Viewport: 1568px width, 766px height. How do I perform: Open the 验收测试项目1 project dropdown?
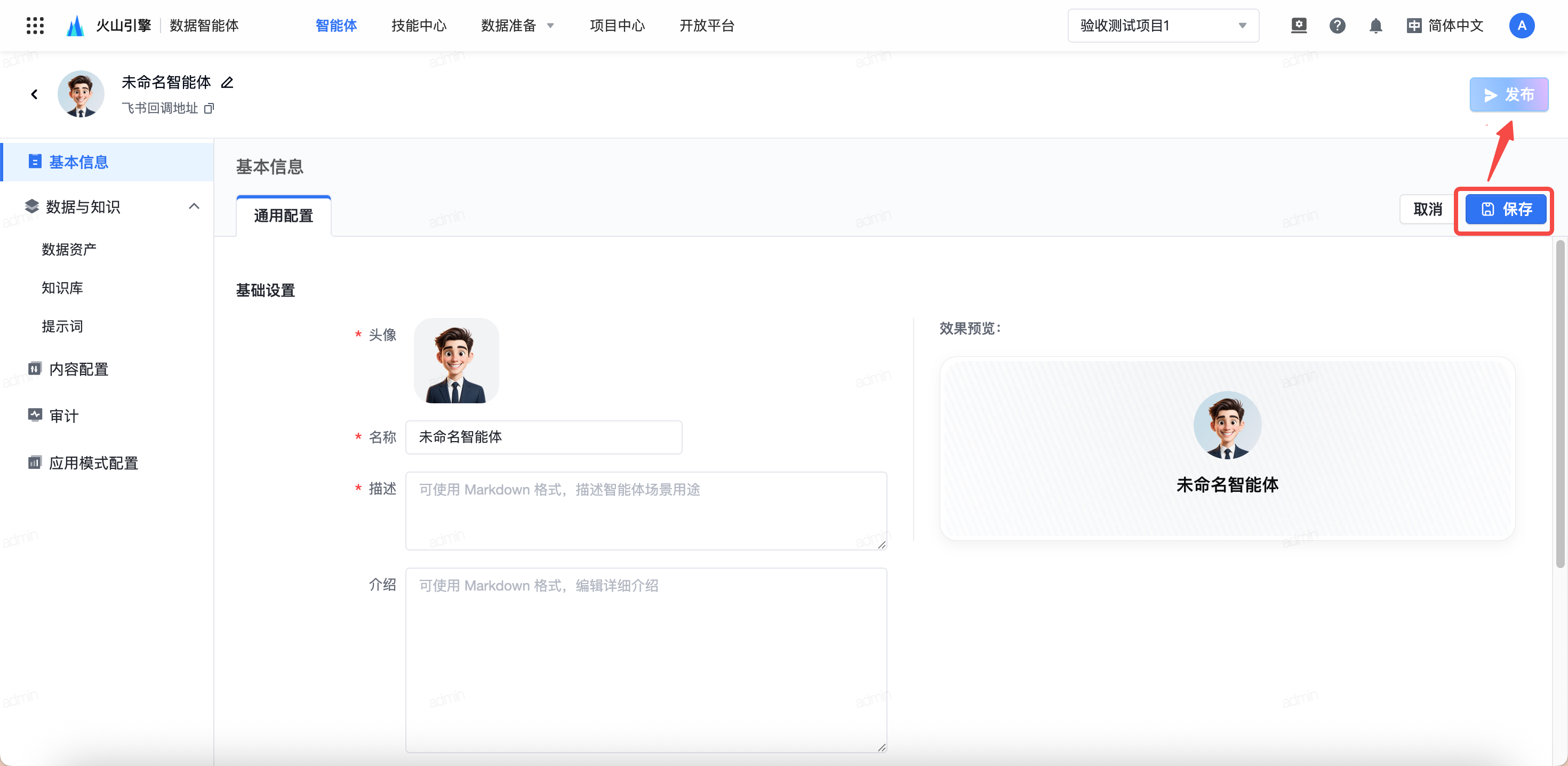pyautogui.click(x=1163, y=26)
